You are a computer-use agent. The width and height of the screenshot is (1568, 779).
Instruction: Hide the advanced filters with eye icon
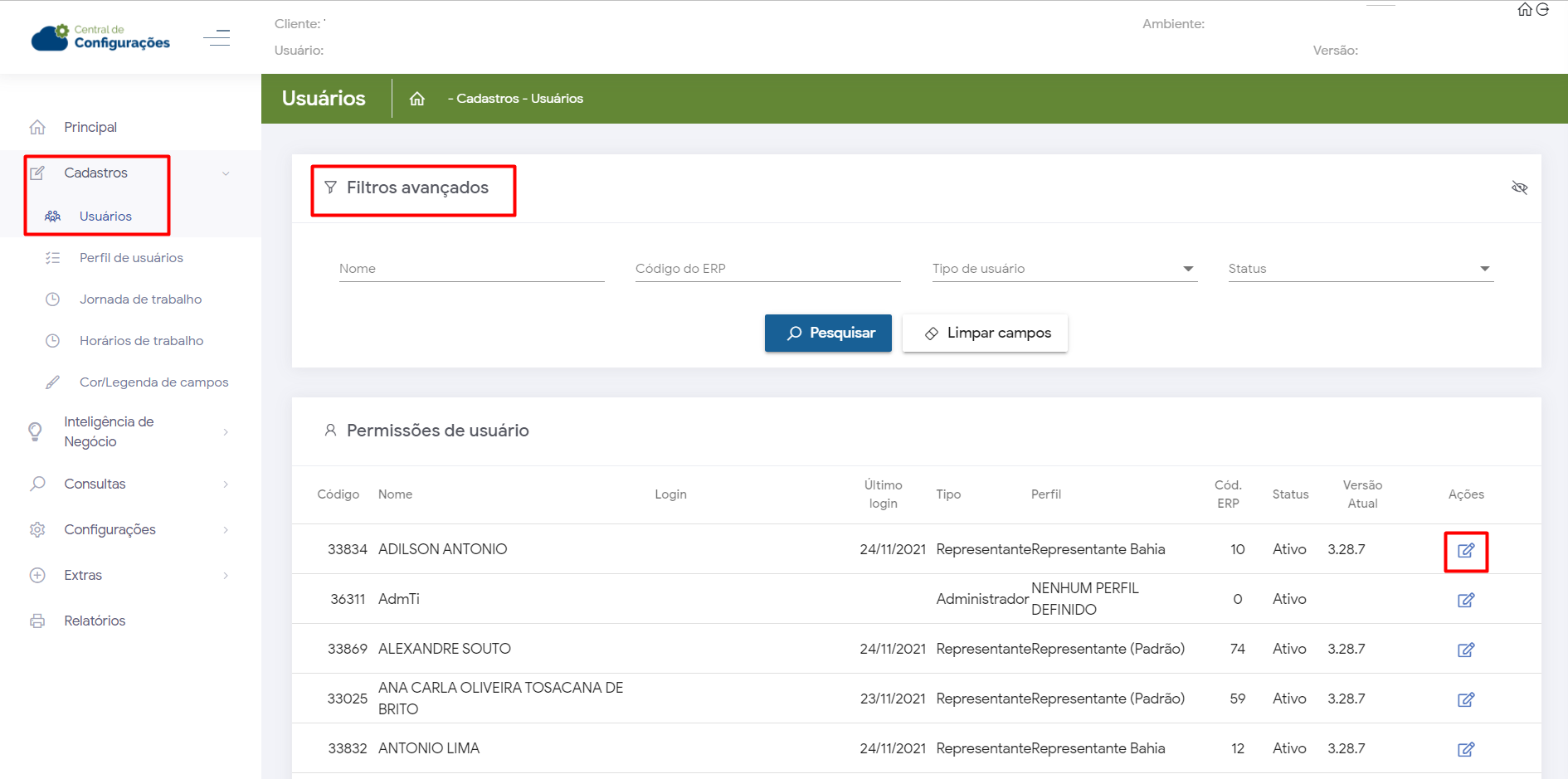pos(1519,187)
